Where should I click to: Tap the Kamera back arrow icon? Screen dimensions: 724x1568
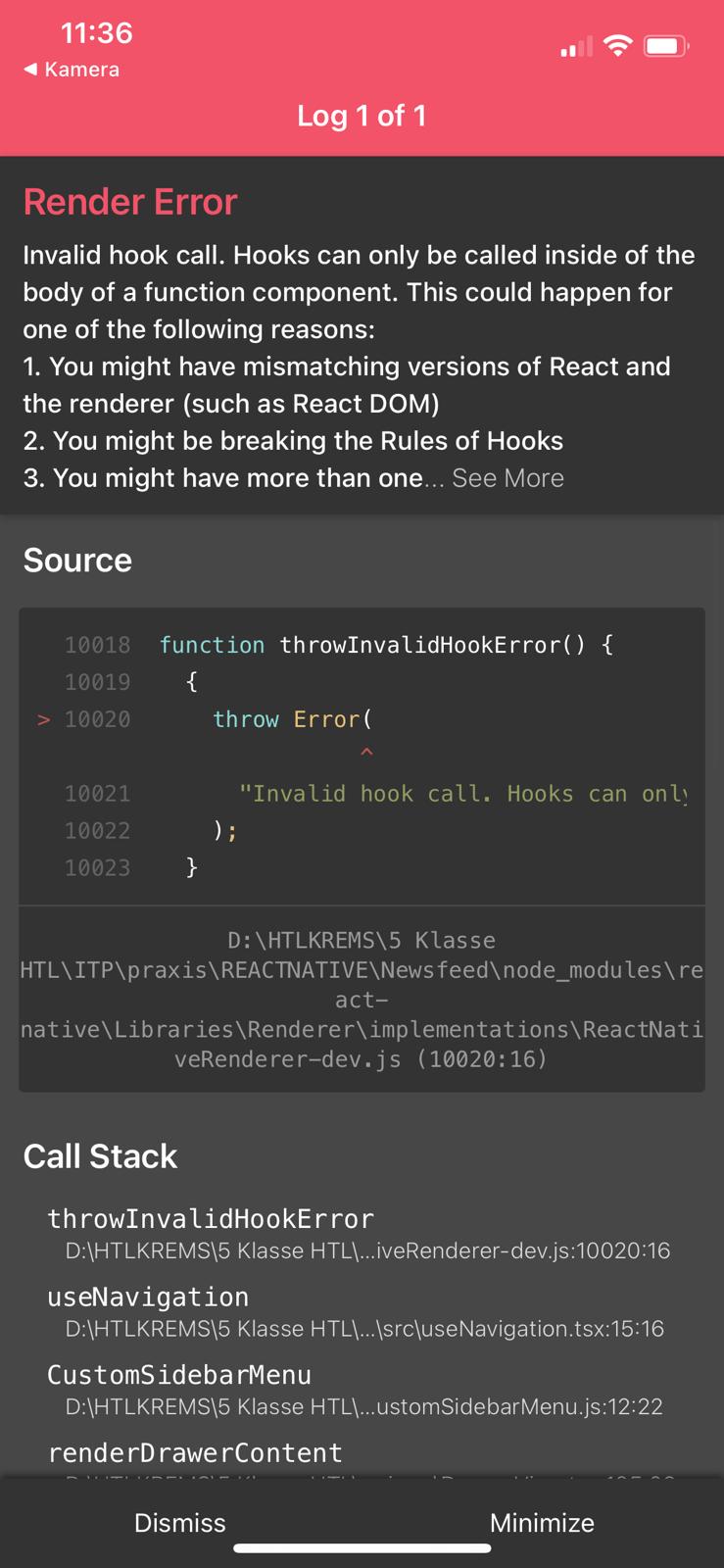[x=30, y=70]
